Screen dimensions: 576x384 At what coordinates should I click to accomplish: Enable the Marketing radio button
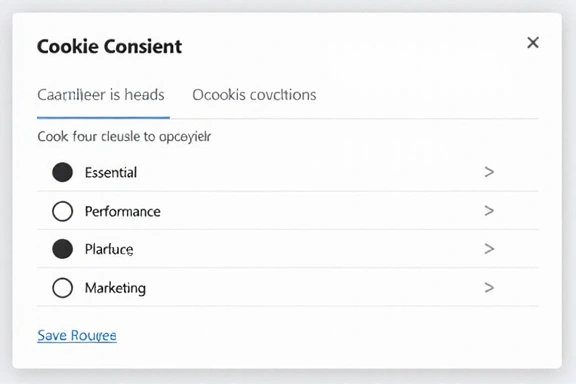[x=62, y=288]
